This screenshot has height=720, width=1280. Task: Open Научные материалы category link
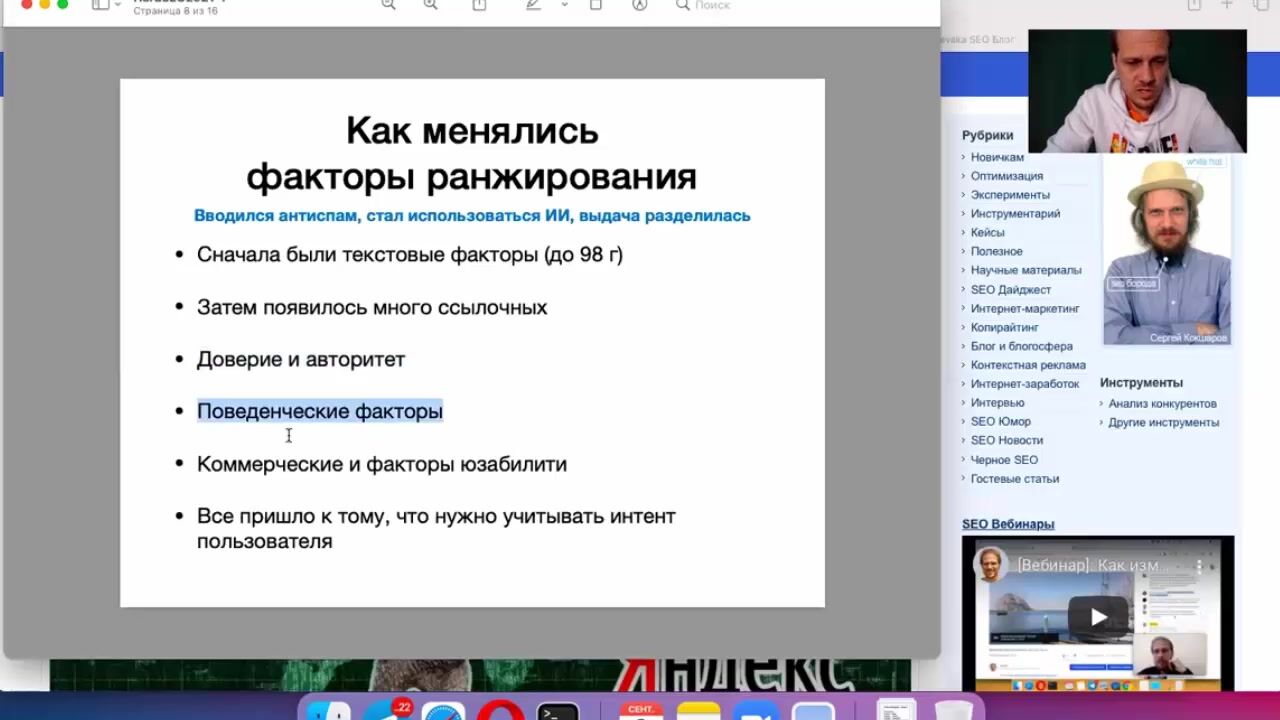[1026, 270]
